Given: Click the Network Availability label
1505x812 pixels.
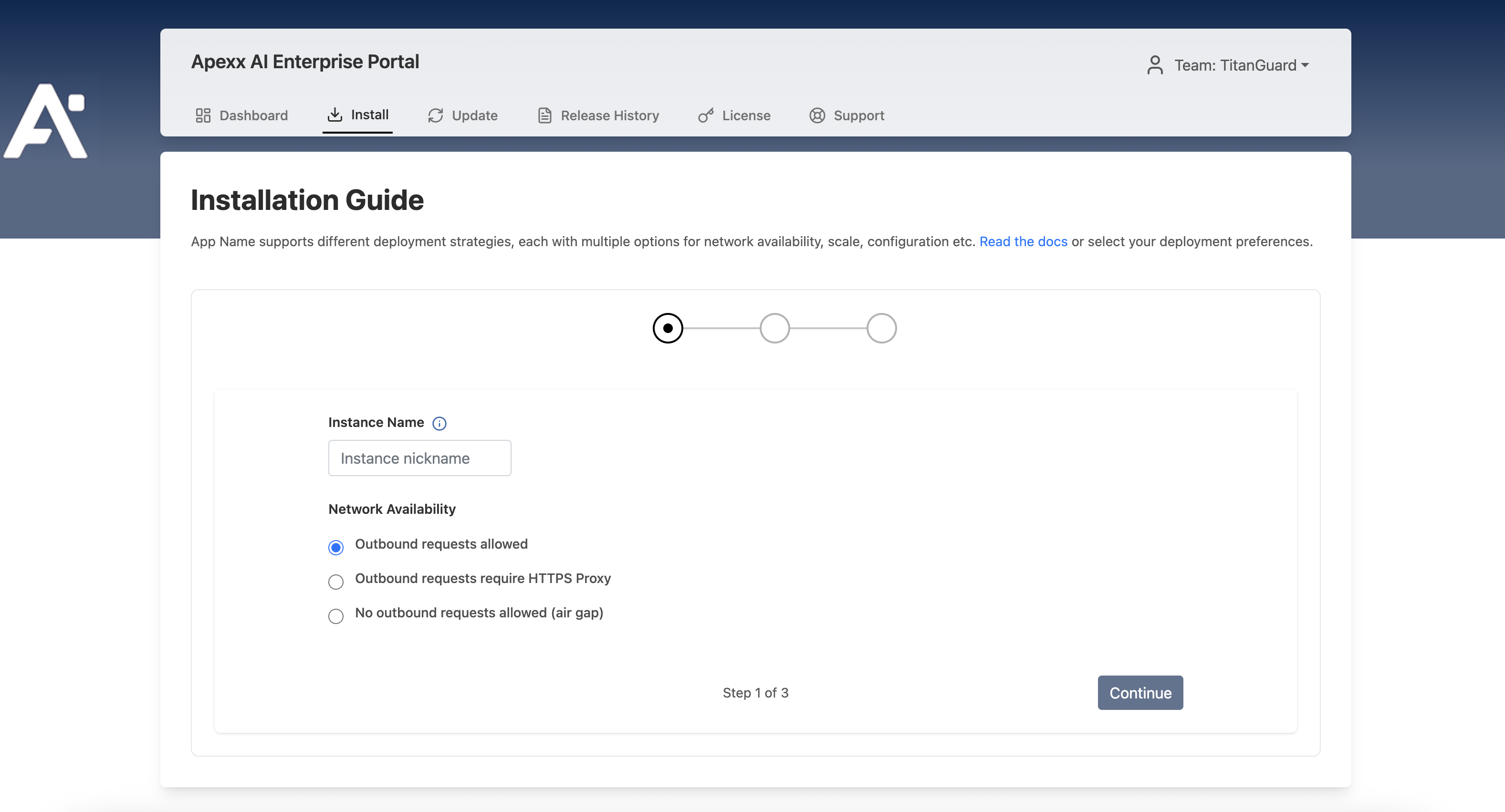Looking at the screenshot, I should [392, 509].
